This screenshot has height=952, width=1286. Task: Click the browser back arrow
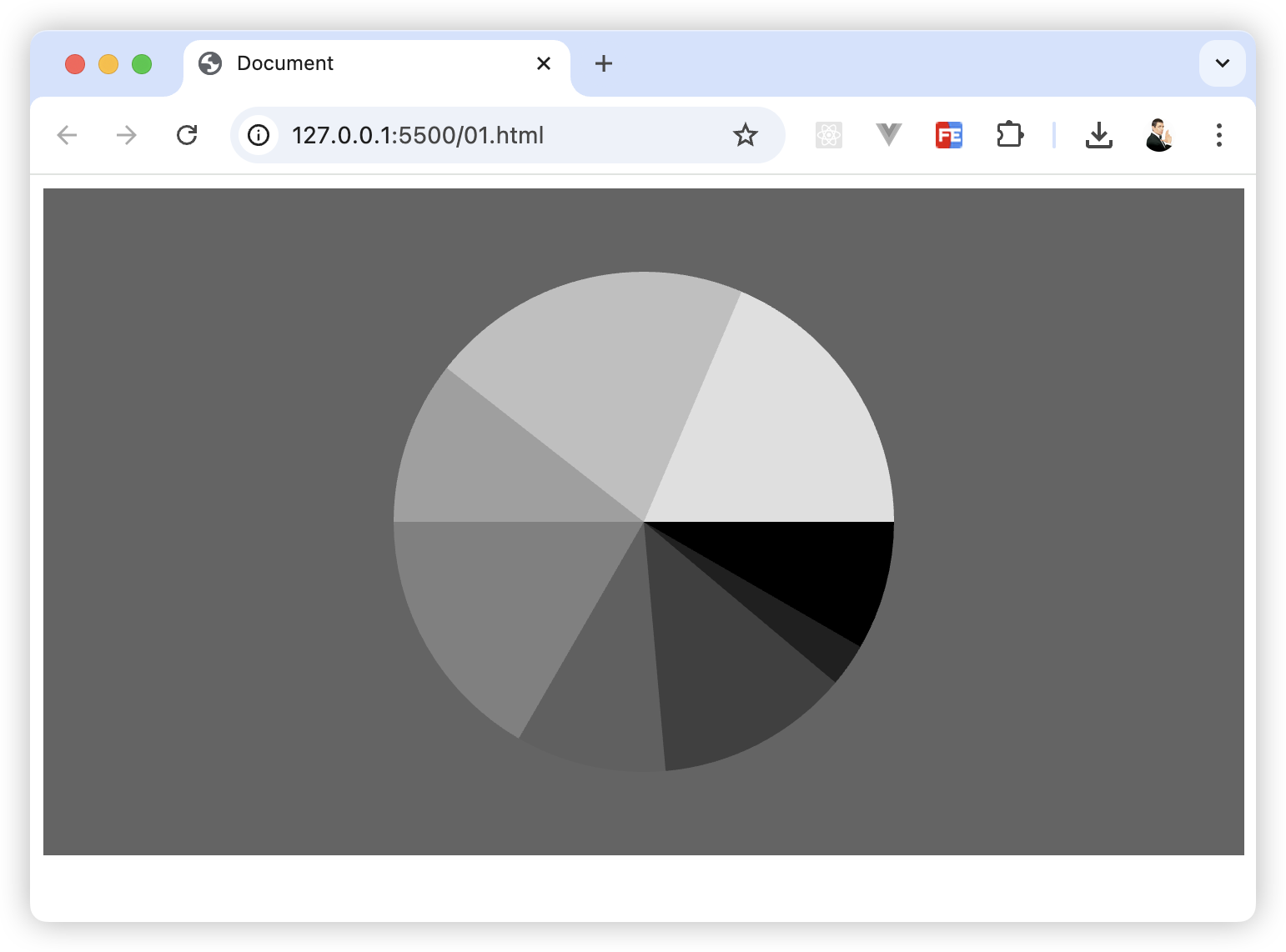click(67, 135)
